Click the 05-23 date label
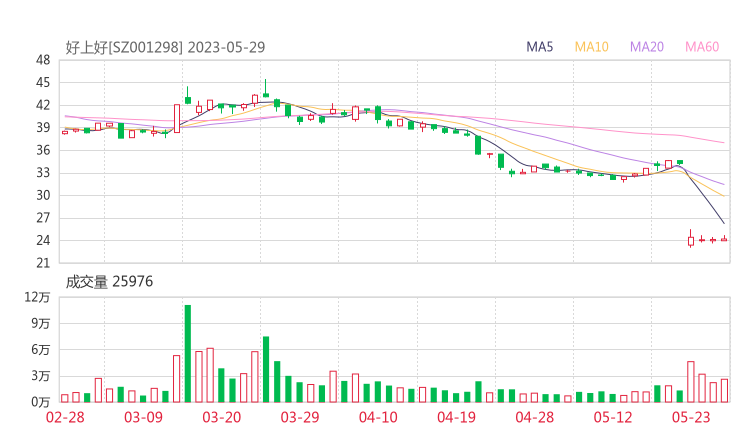740x440 pixels. click(691, 417)
